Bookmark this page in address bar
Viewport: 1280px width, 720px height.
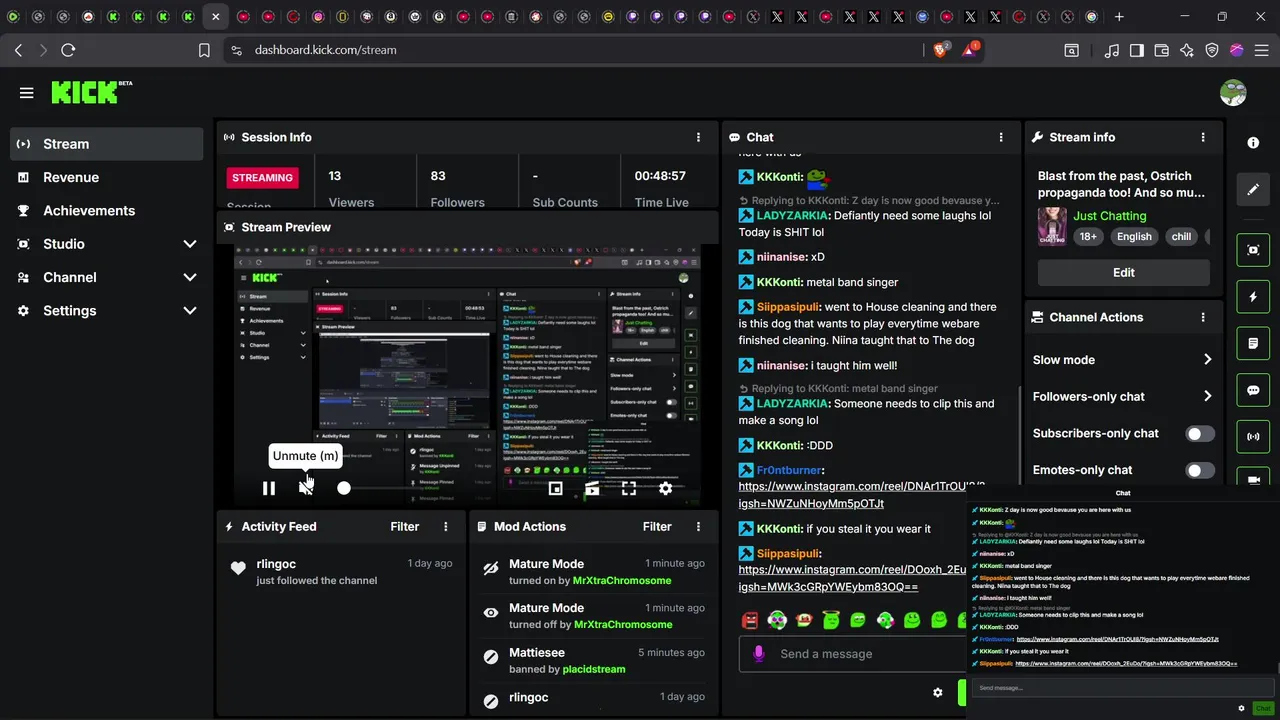[204, 50]
